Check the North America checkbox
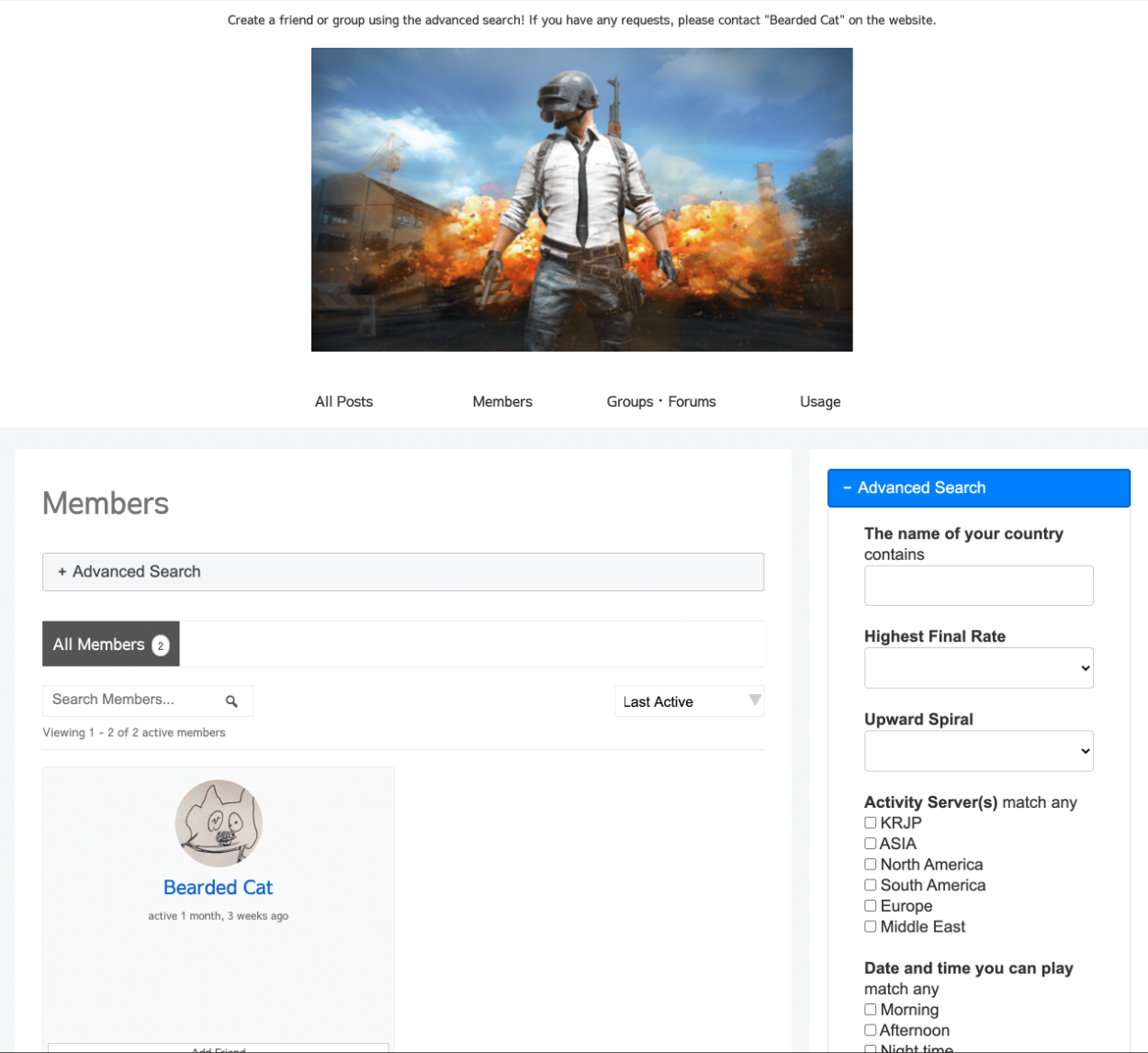The height and width of the screenshot is (1053, 1148). tap(870, 865)
